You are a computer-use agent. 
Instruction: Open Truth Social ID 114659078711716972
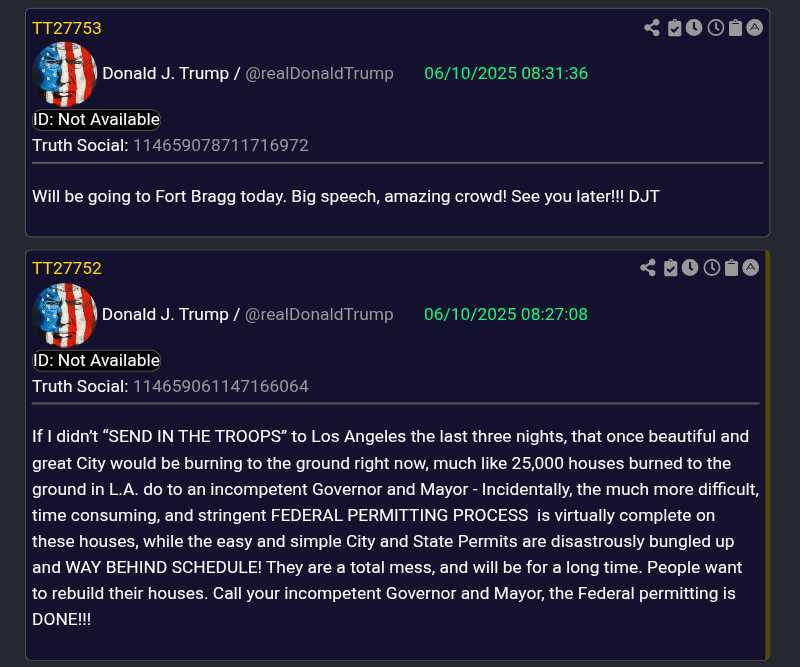pyautogui.click(x=221, y=145)
